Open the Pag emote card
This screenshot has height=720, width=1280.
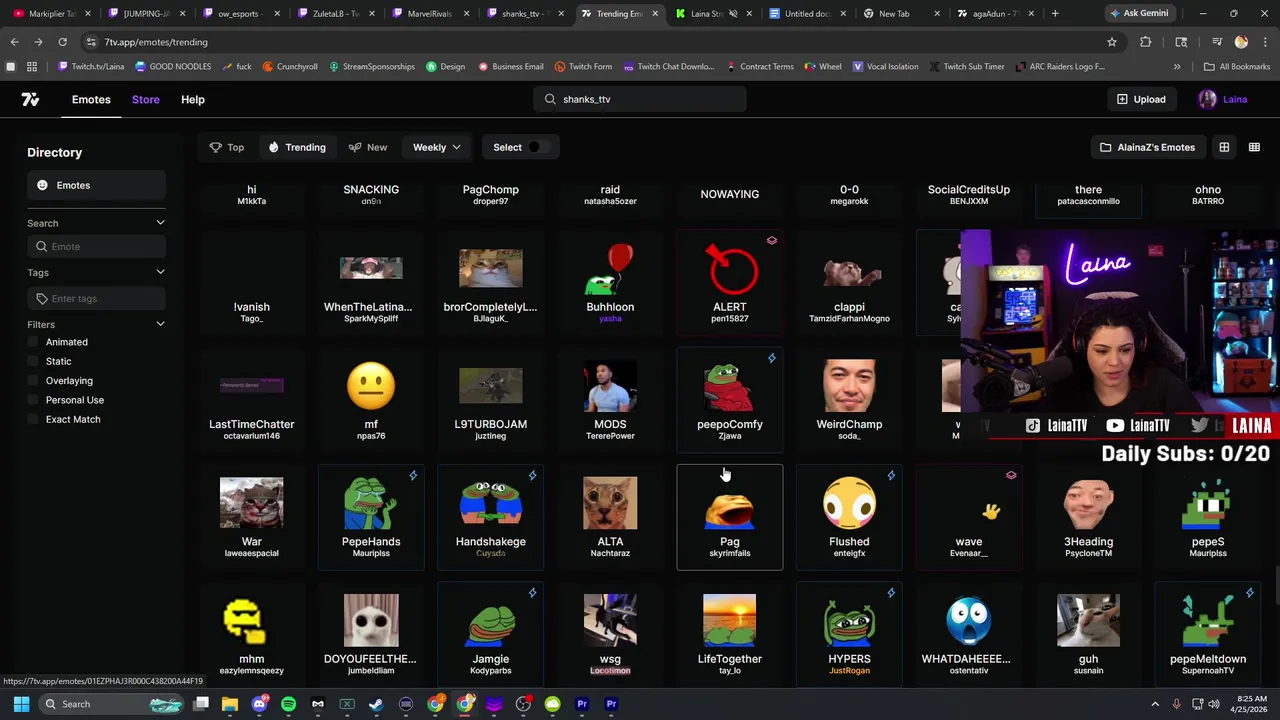pos(730,516)
